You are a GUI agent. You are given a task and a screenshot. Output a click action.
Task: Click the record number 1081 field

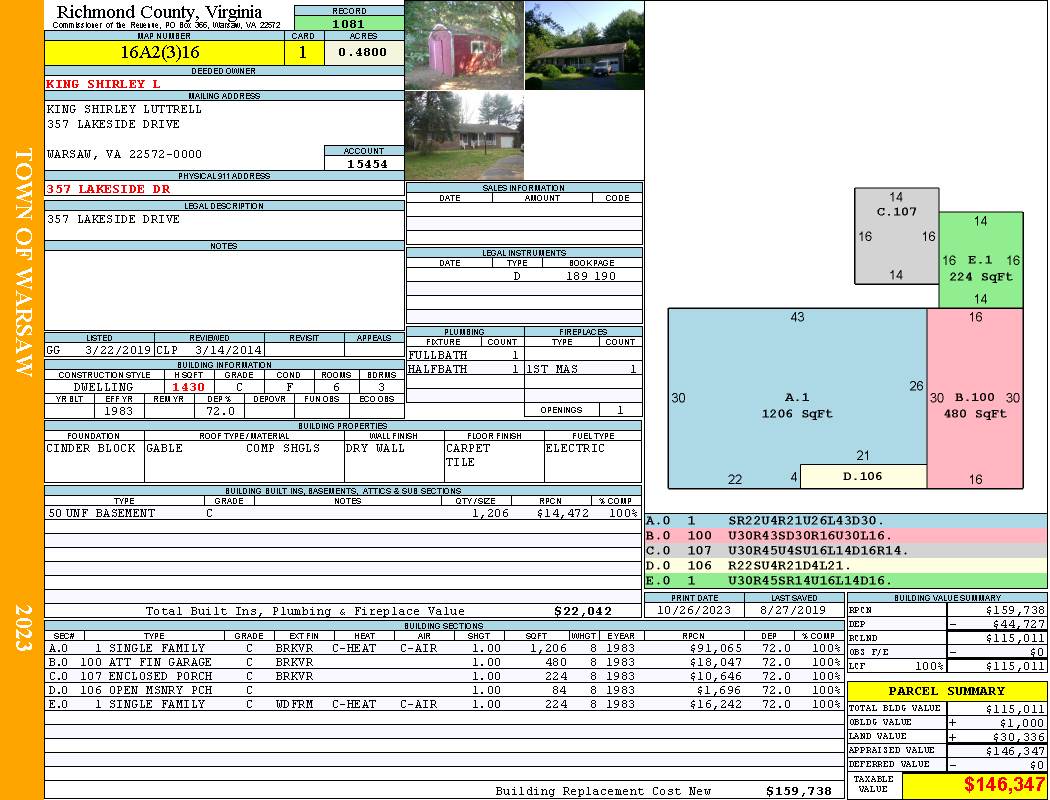click(349, 23)
